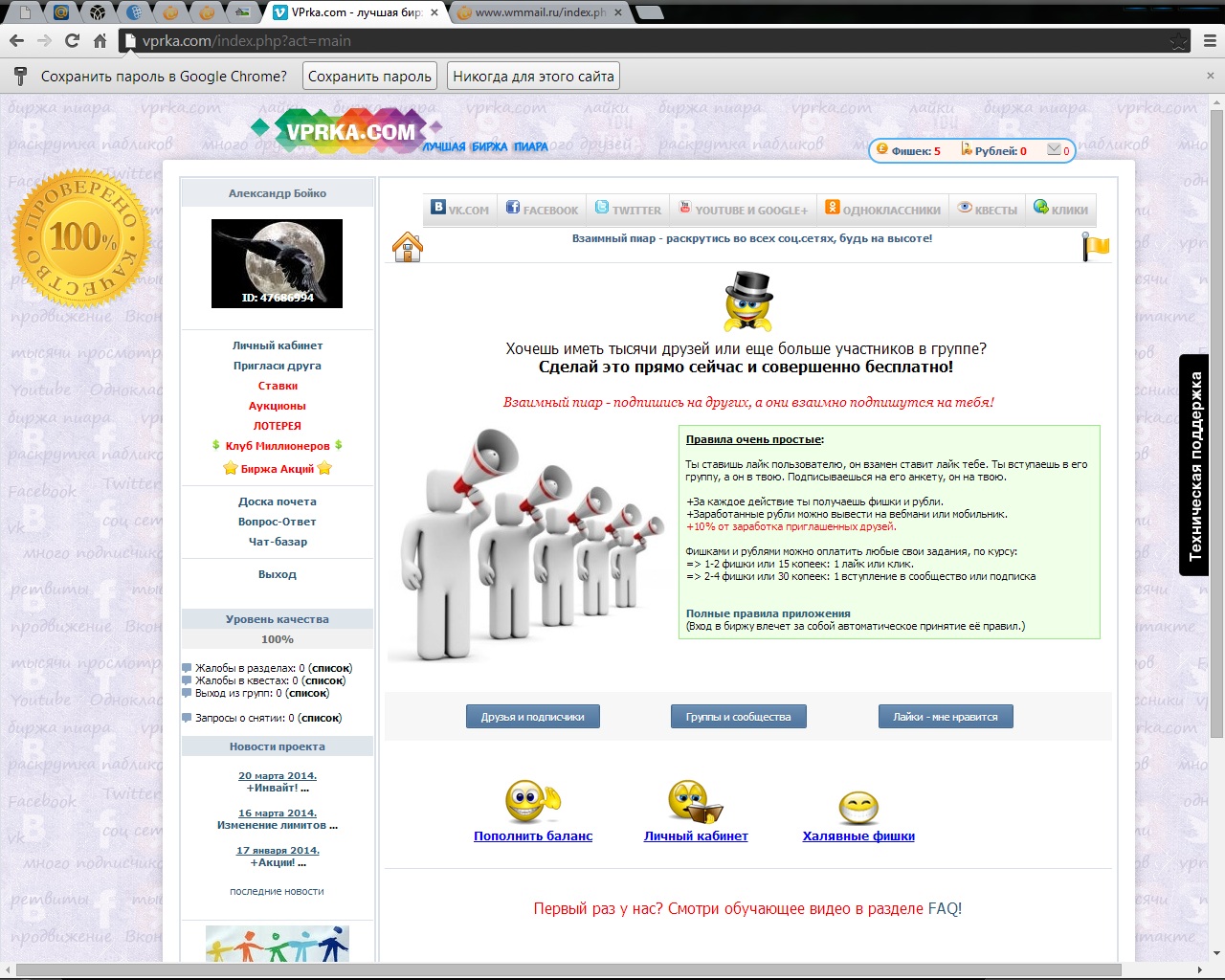Screen dimensions: 1225x980
Task: Open the Пригласи друга link
Action: [278, 366]
